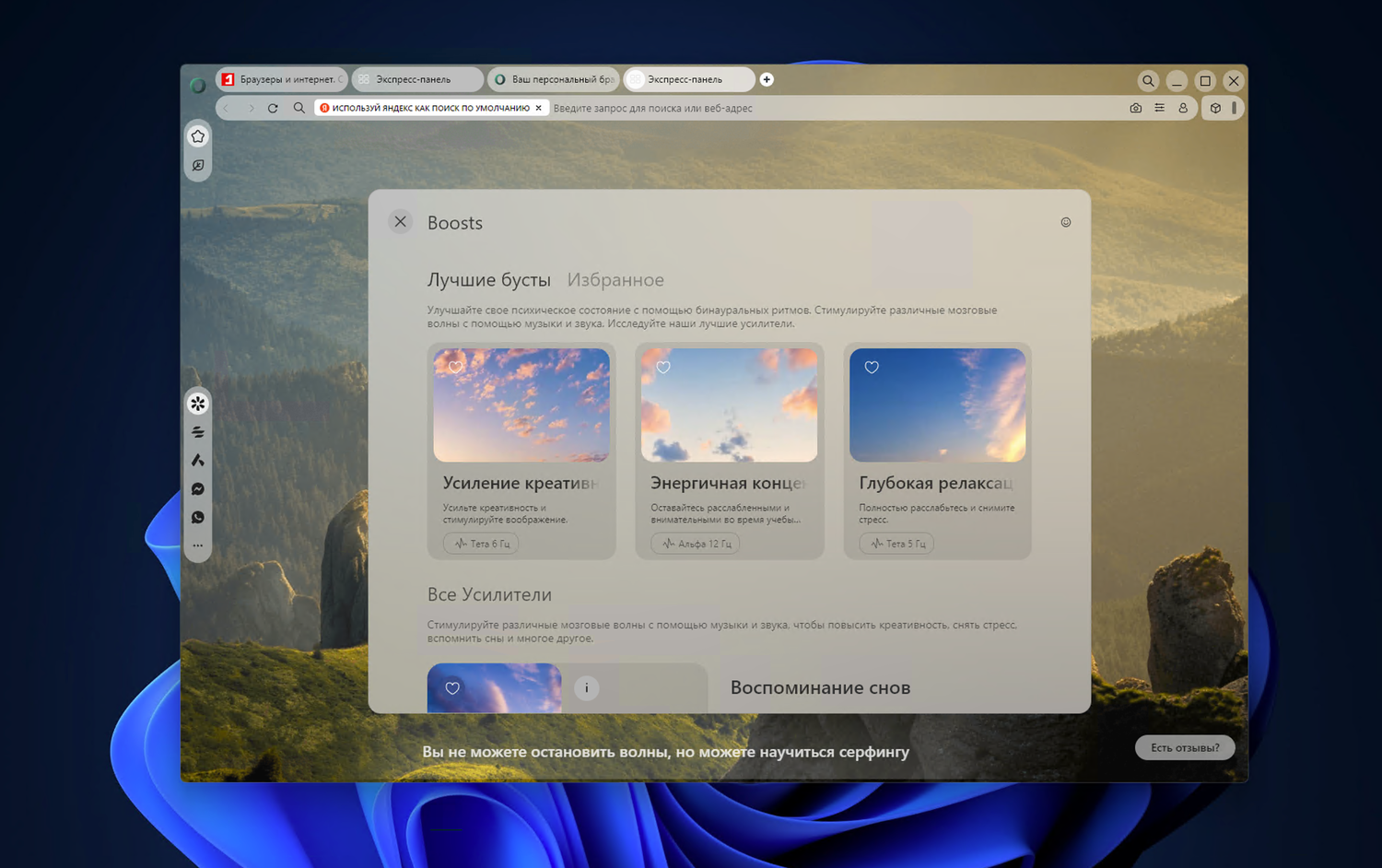Toggle the heart on Воспоминание снов
1382x868 pixels.
452,687
